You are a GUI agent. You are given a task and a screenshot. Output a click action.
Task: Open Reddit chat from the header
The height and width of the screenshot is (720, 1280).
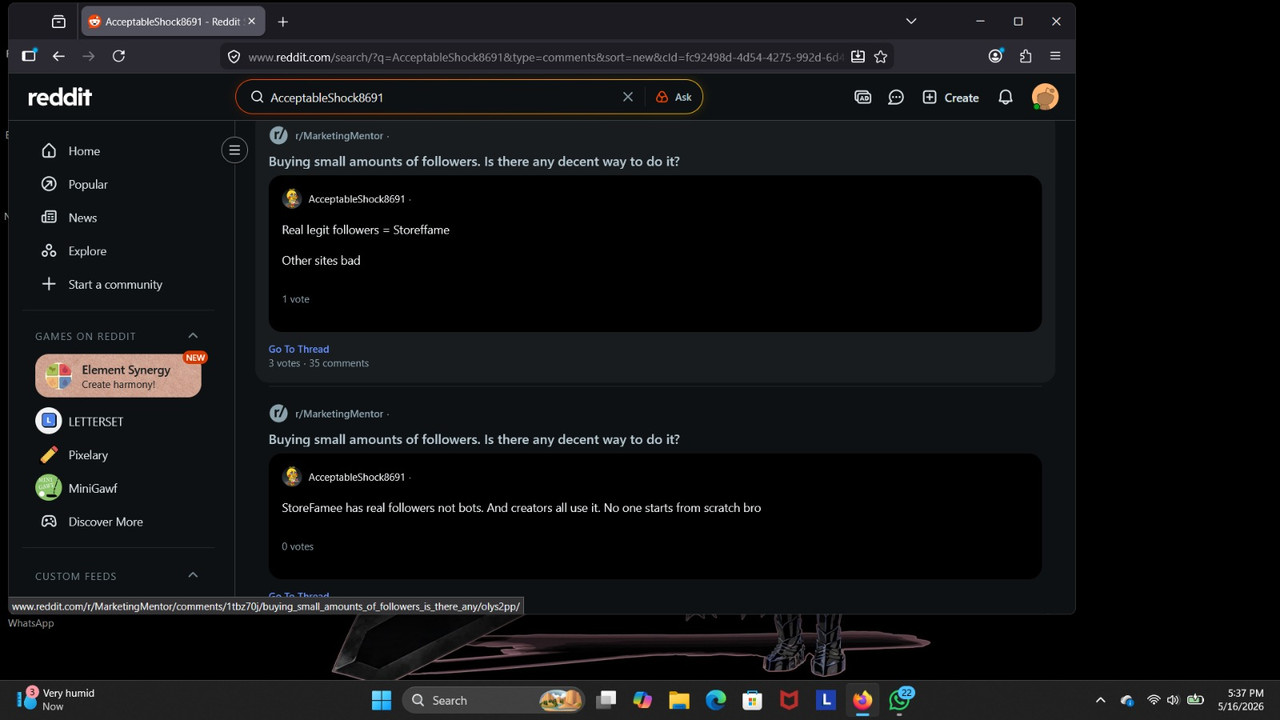[x=896, y=97]
